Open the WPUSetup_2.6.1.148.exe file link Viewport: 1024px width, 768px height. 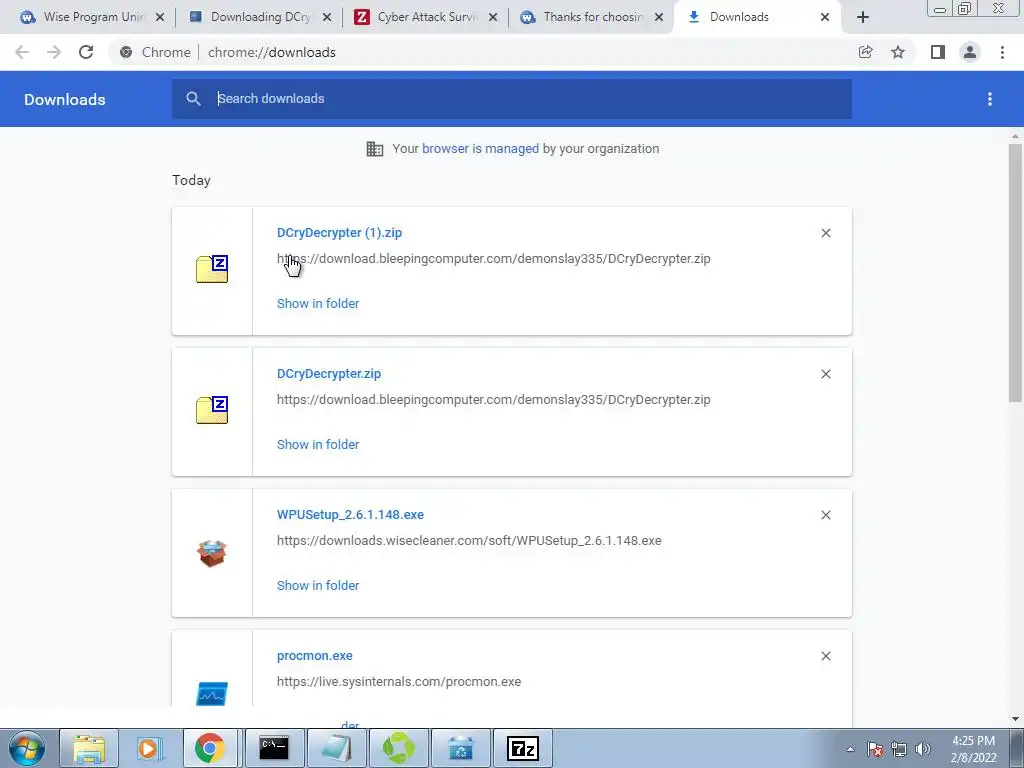pyautogui.click(x=351, y=515)
